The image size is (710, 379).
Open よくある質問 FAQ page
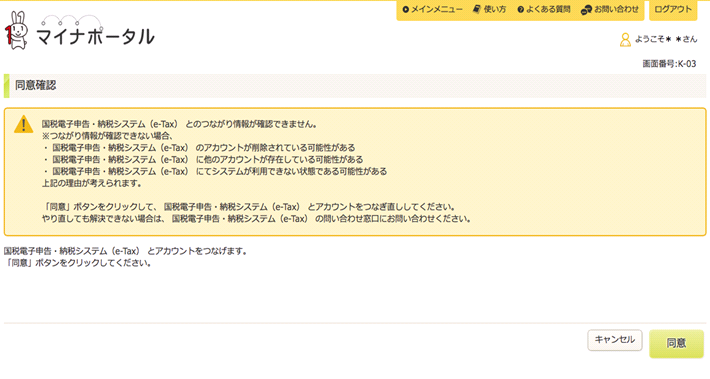[548, 9]
